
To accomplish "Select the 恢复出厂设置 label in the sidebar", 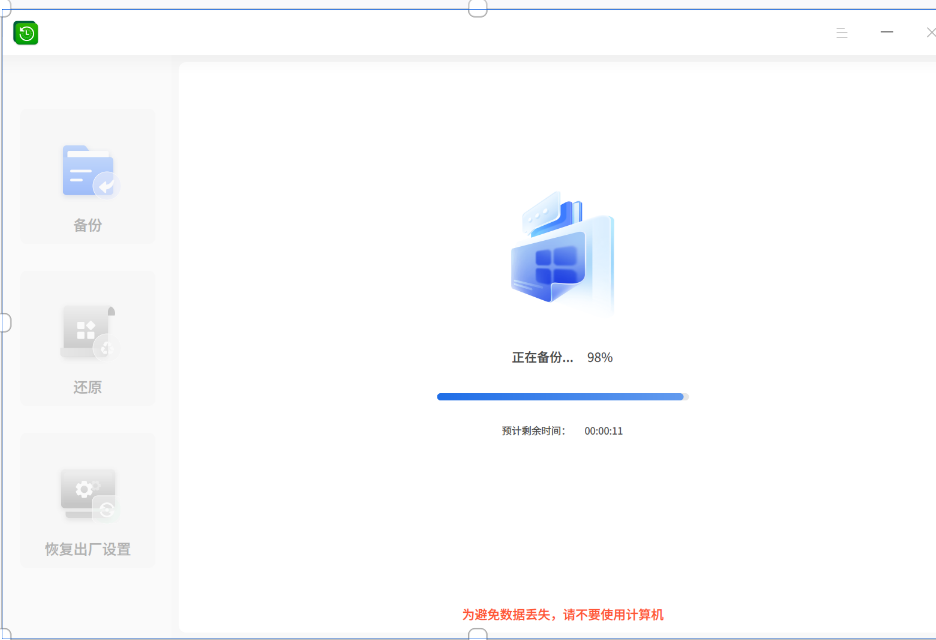I will click(88, 549).
